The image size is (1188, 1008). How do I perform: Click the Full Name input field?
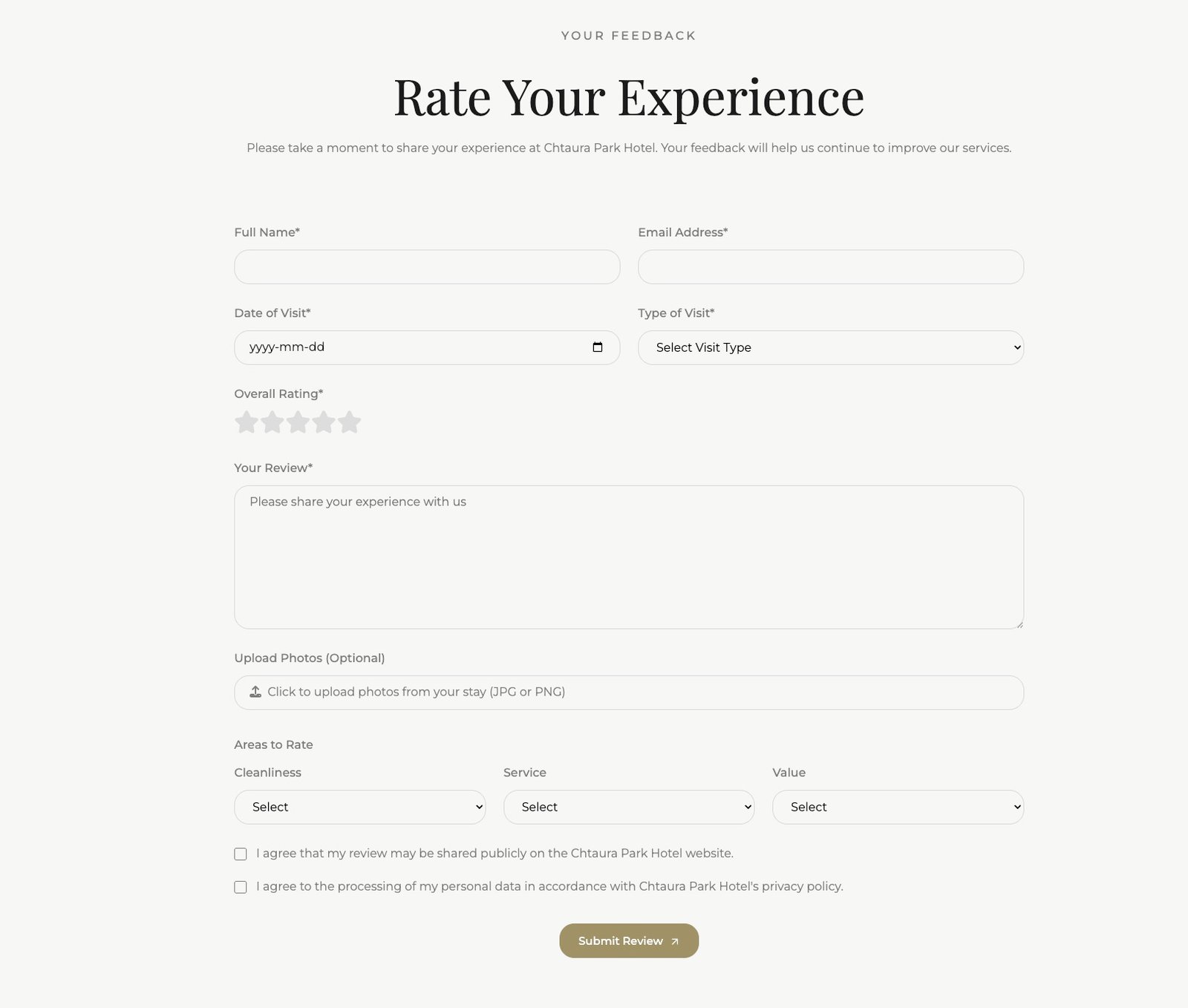(x=427, y=266)
